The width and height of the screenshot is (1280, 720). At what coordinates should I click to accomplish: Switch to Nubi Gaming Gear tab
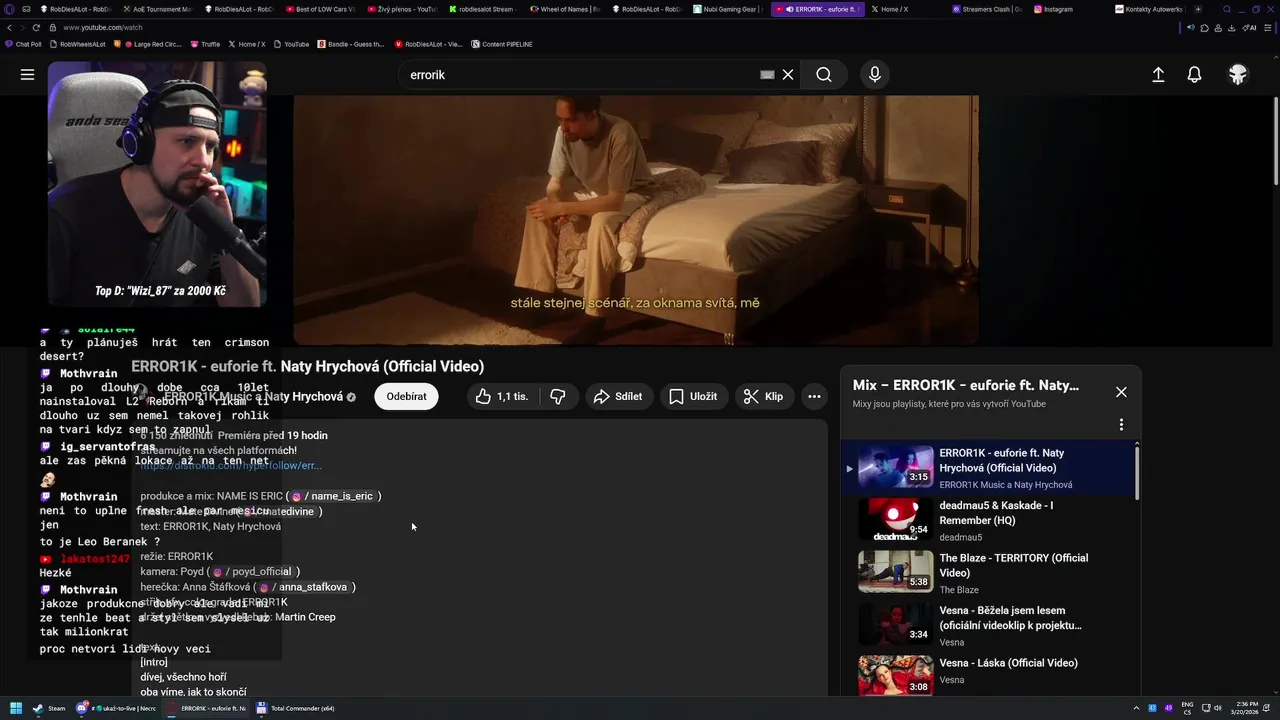728,9
